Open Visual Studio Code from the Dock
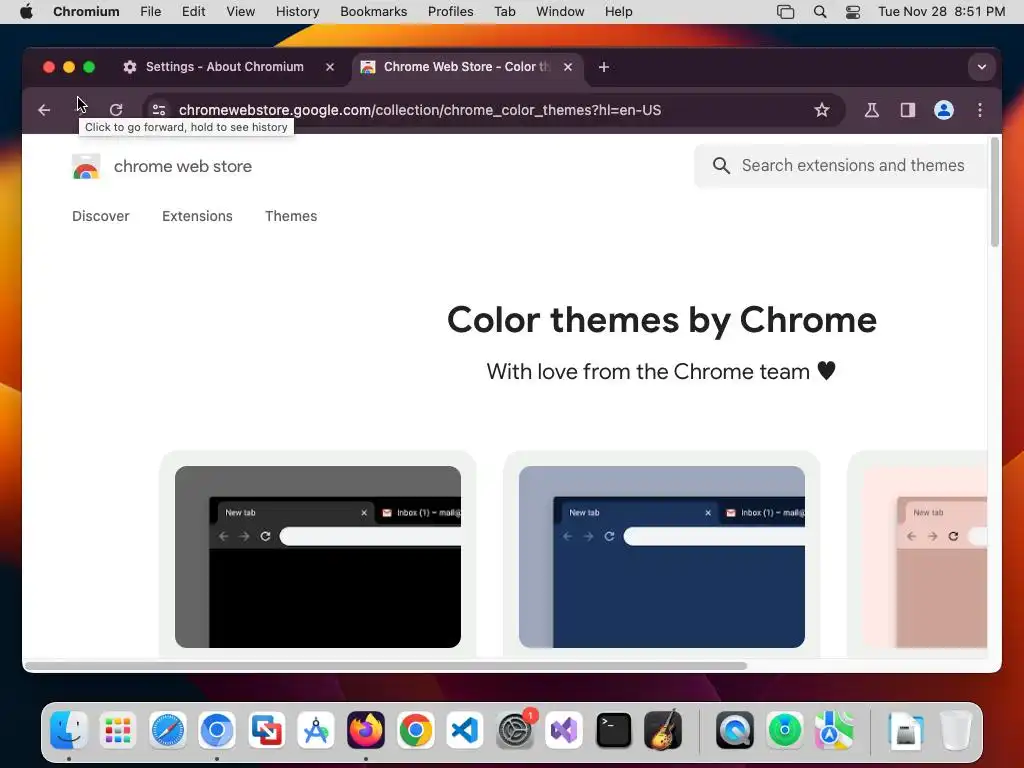1024x768 pixels. (465, 730)
